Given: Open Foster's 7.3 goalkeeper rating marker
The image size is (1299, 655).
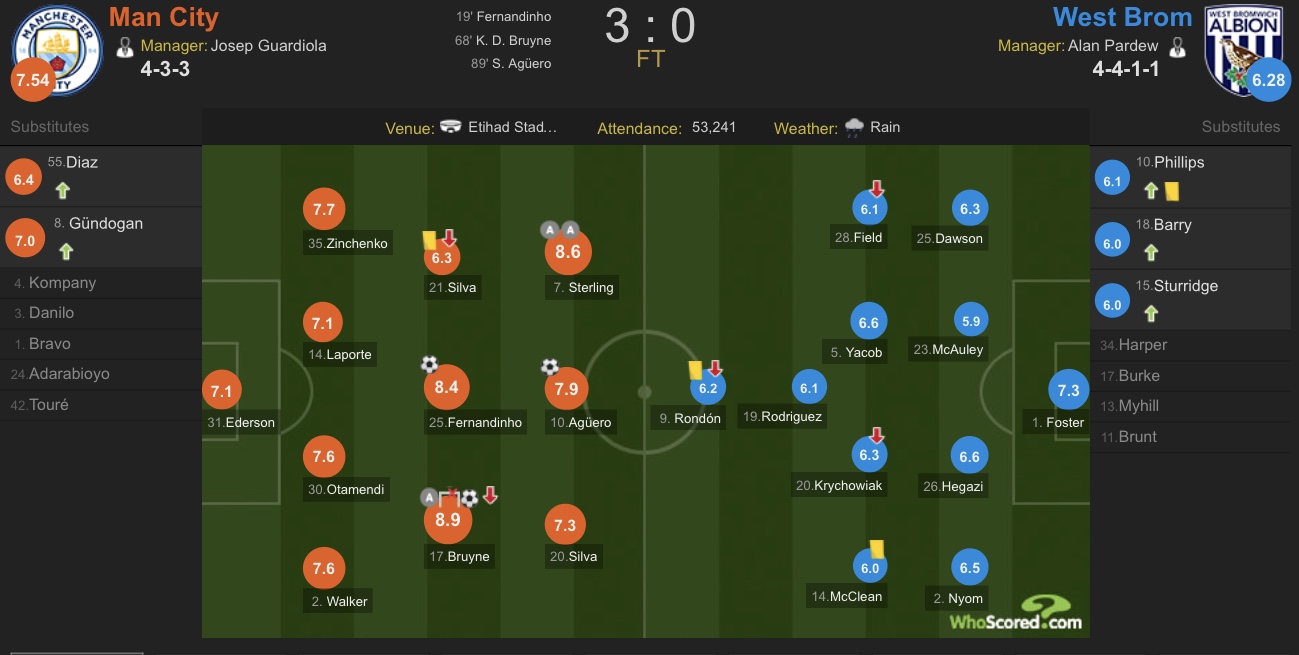Looking at the screenshot, I should coord(1068,390).
